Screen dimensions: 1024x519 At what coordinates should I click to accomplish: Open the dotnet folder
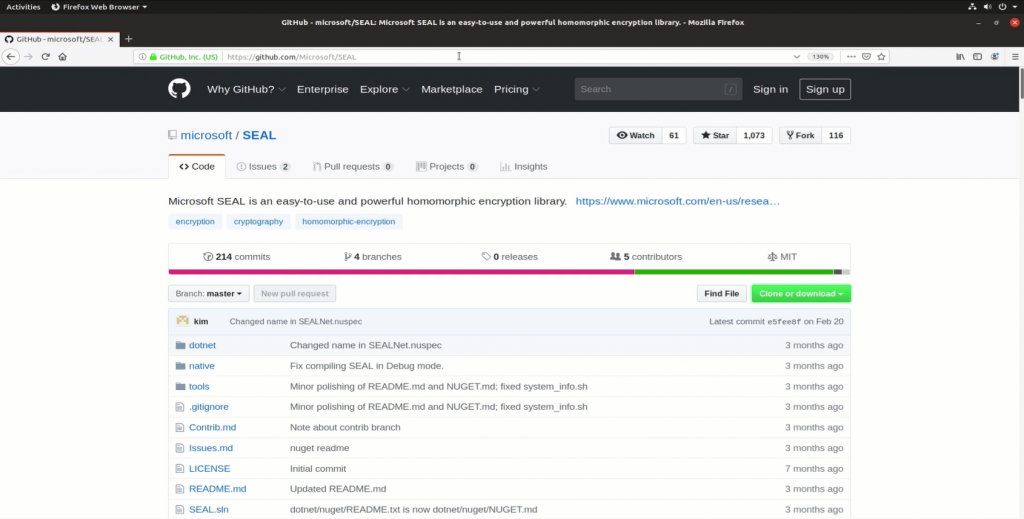(202, 345)
